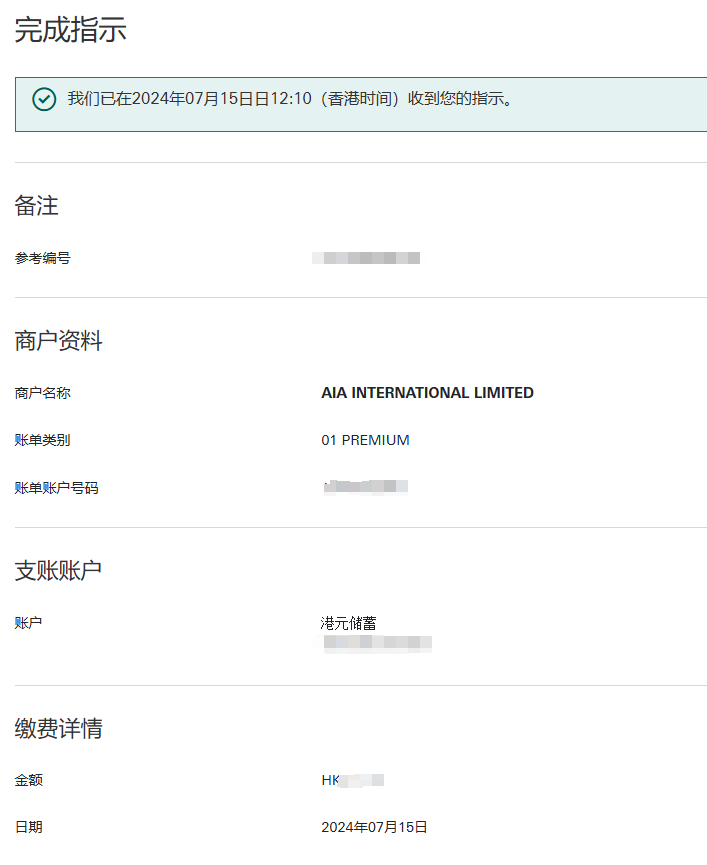Viewport: 707px width, 865px height.
Task: Select the blurred reference number value
Action: (x=366, y=258)
